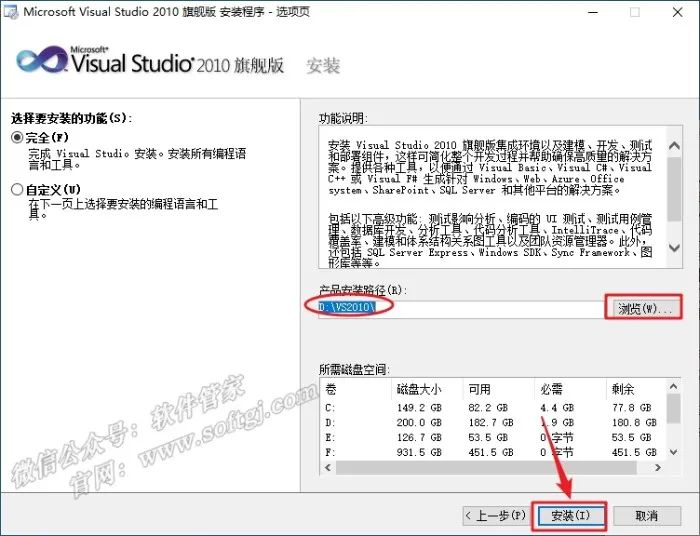Click the 卷 column header
The image size is (700, 536).
tap(356, 389)
